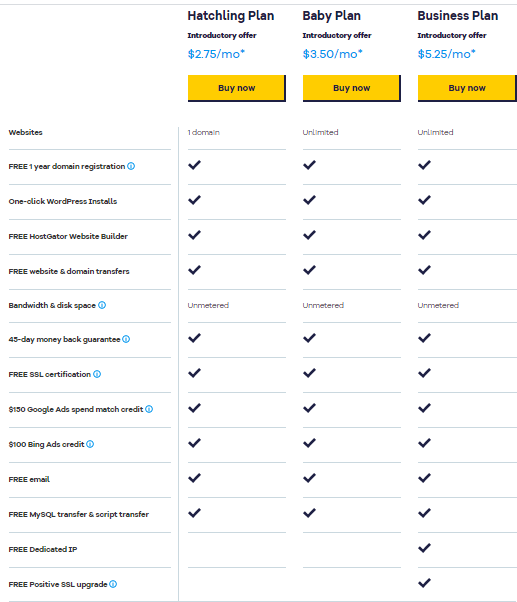Click Baby Plan checkmark for One-click WordPress Installs
The image size is (517, 602).
tap(309, 200)
